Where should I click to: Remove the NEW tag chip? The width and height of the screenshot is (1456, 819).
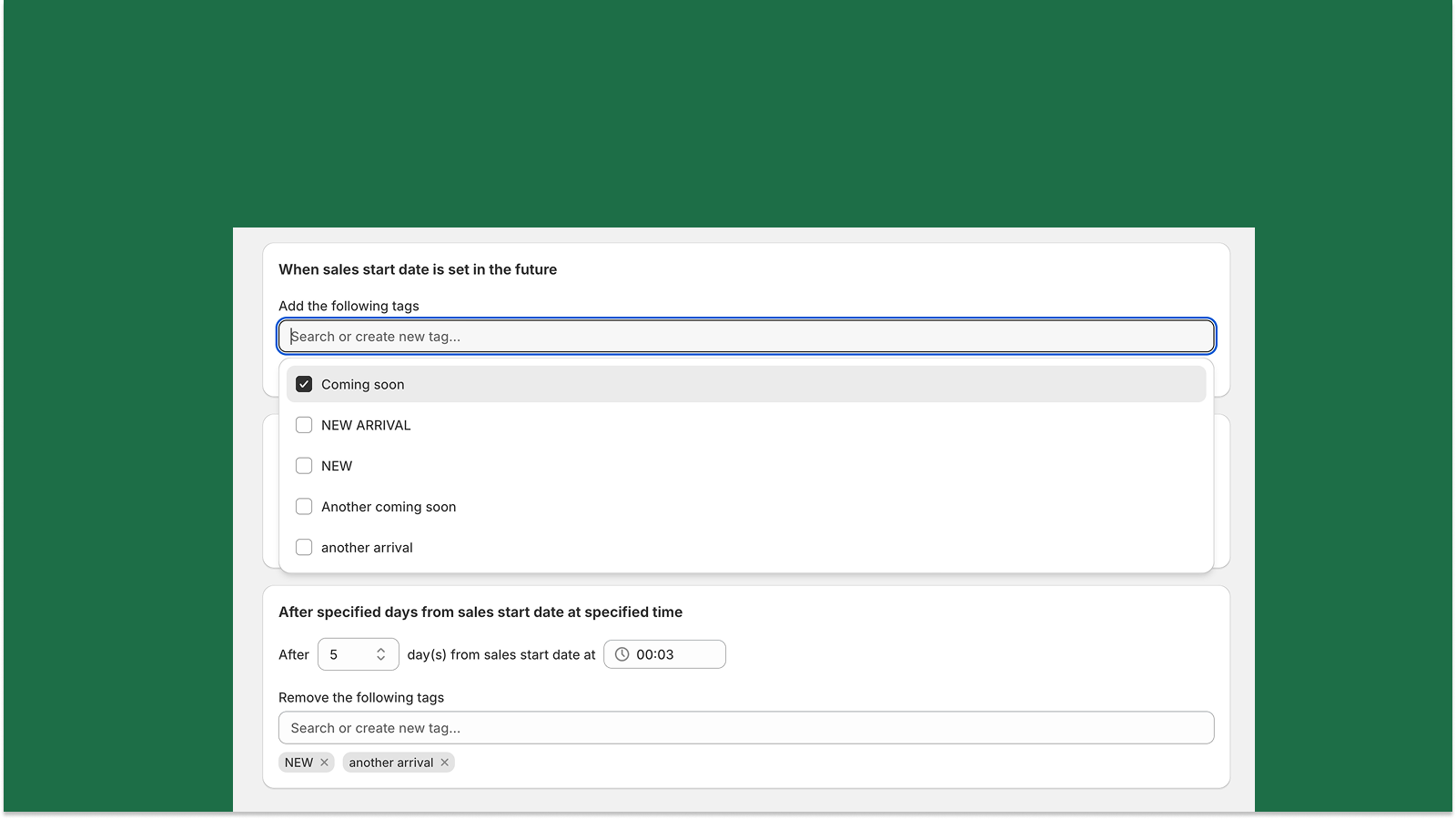click(x=324, y=763)
